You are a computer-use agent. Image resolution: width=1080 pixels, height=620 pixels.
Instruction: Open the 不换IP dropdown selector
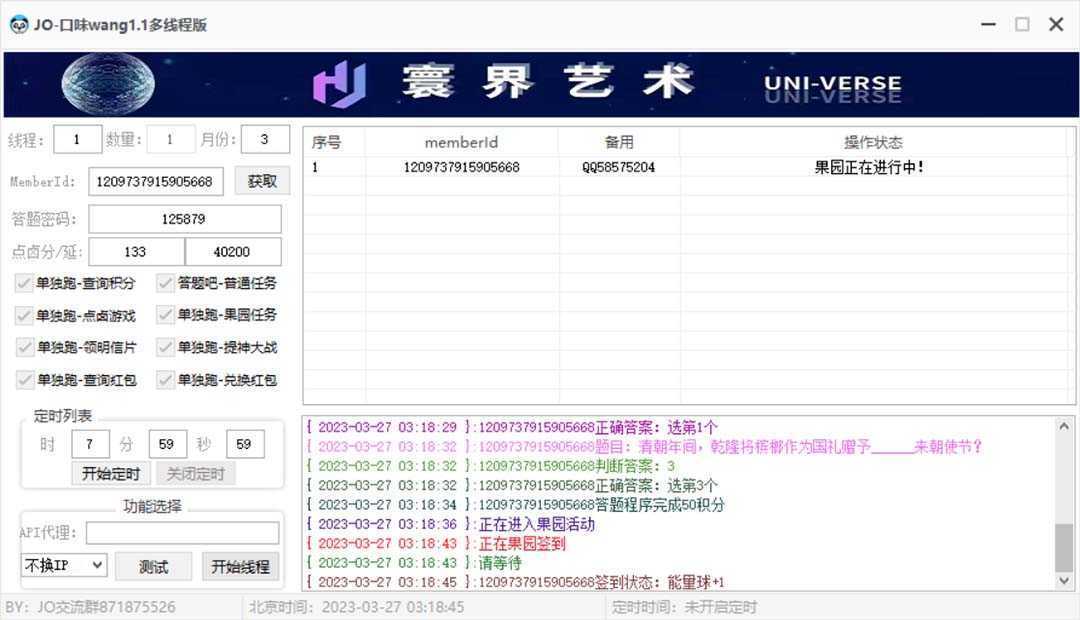pos(63,566)
